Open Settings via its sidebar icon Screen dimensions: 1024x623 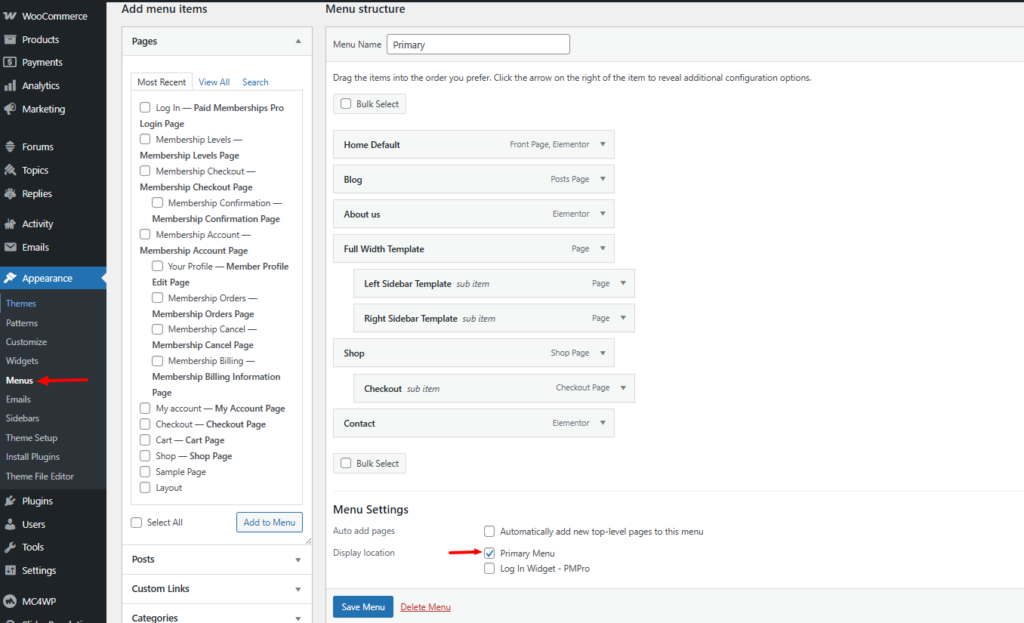(10, 571)
